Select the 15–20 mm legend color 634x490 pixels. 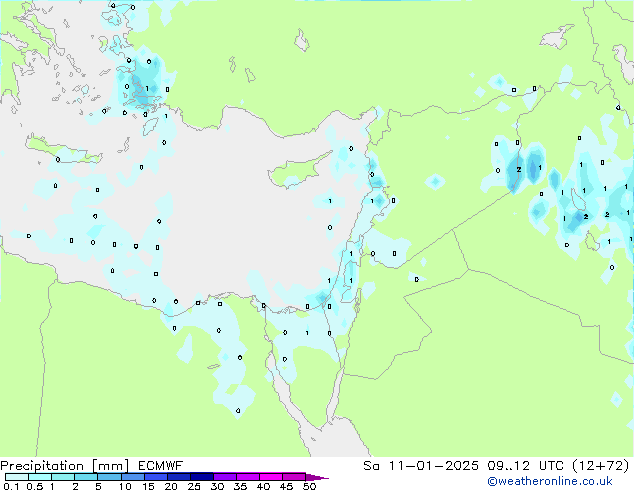(x=155, y=477)
